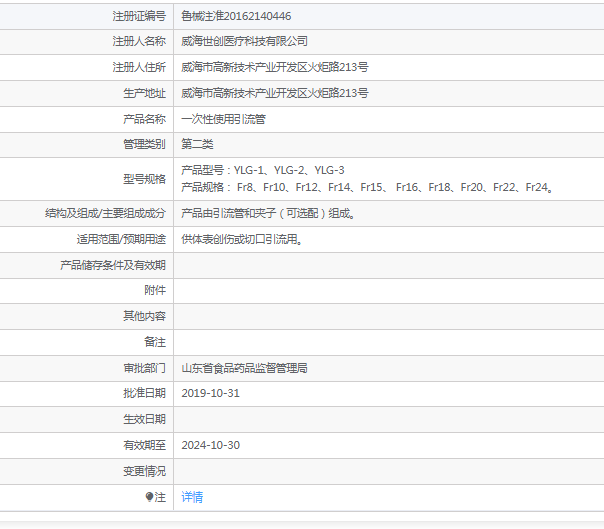The height and width of the screenshot is (529, 604).
Task: Click registrant name 威海世创医疗科技有限公司
Action: coord(244,41)
